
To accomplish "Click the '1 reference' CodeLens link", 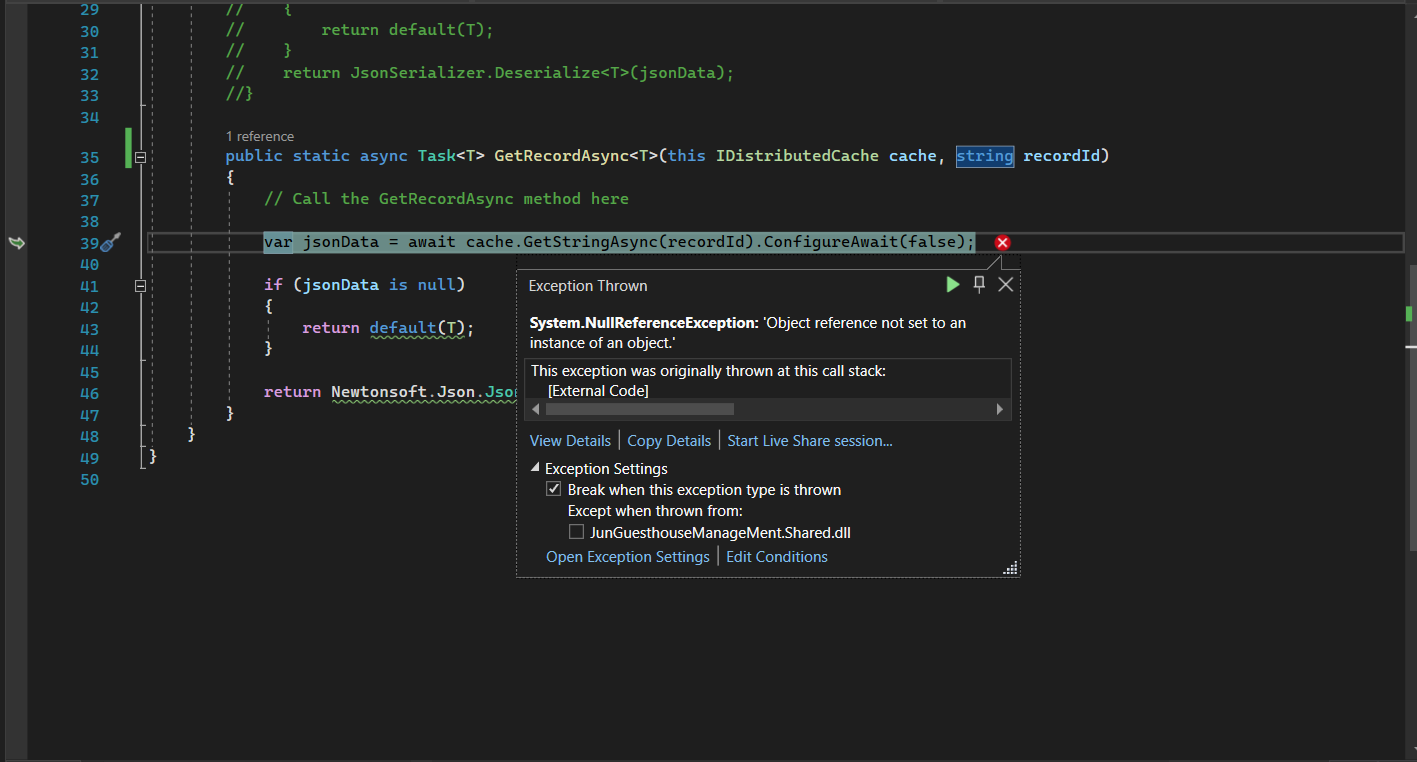I will [260, 136].
